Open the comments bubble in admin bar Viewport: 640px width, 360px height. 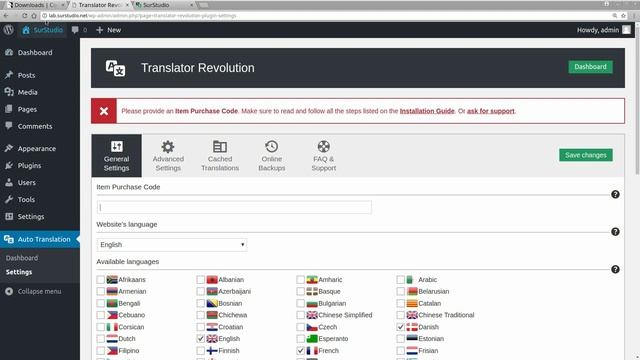point(79,30)
